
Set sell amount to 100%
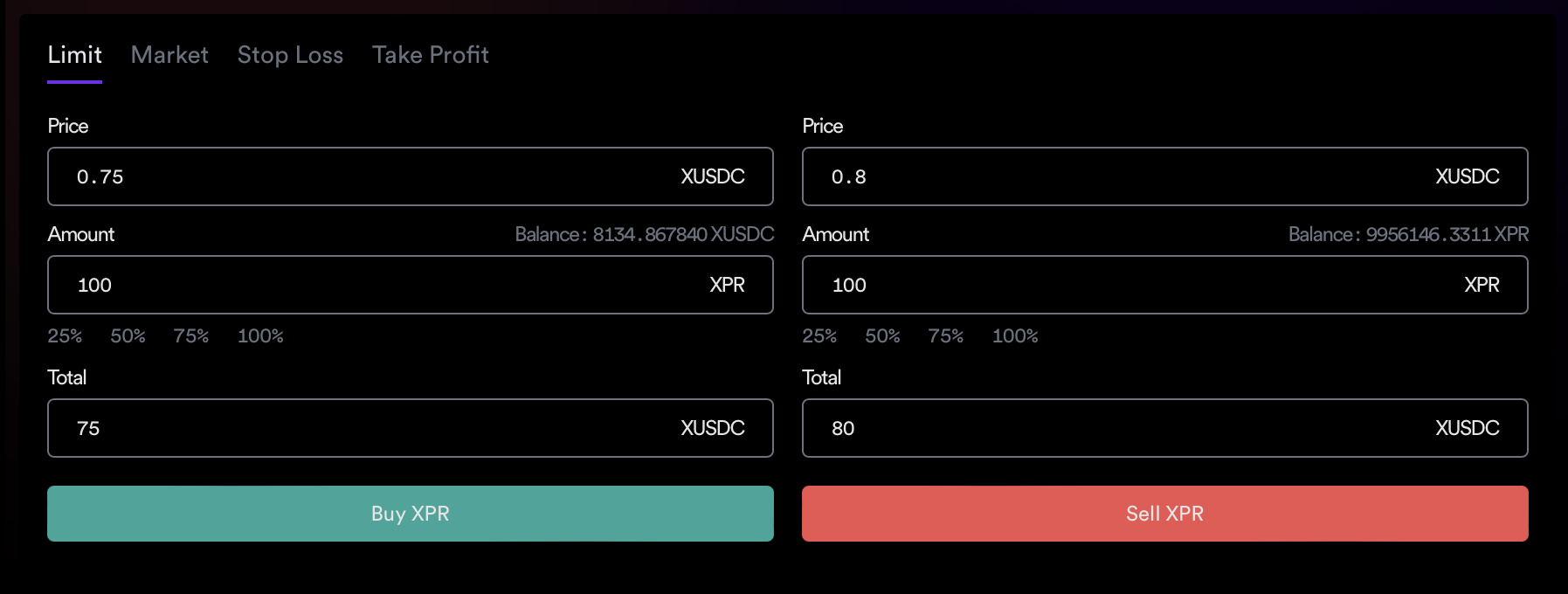click(x=1015, y=336)
